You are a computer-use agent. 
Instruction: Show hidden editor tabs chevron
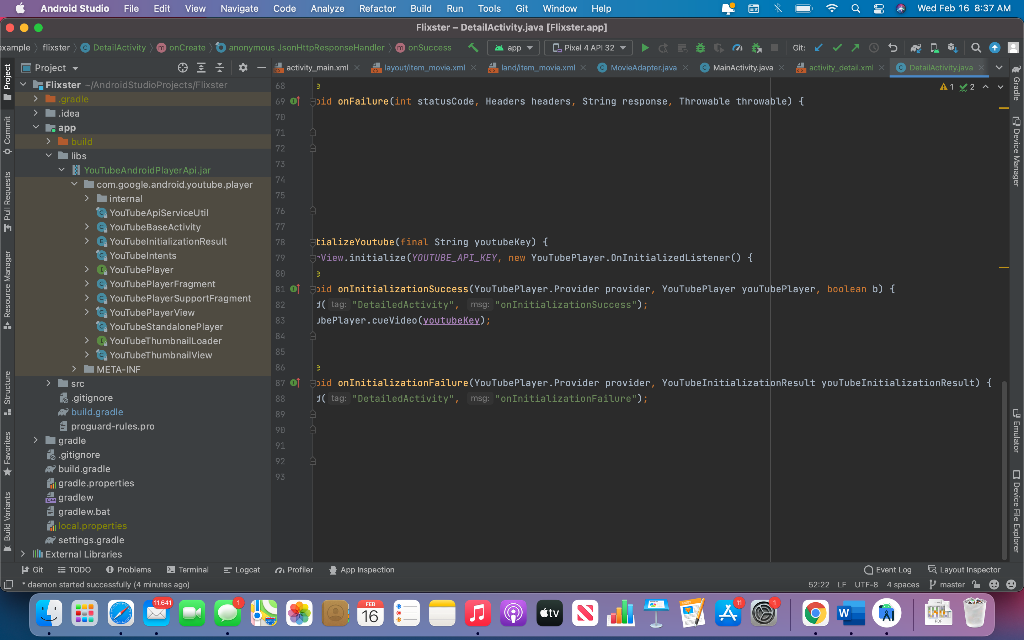click(x=999, y=67)
